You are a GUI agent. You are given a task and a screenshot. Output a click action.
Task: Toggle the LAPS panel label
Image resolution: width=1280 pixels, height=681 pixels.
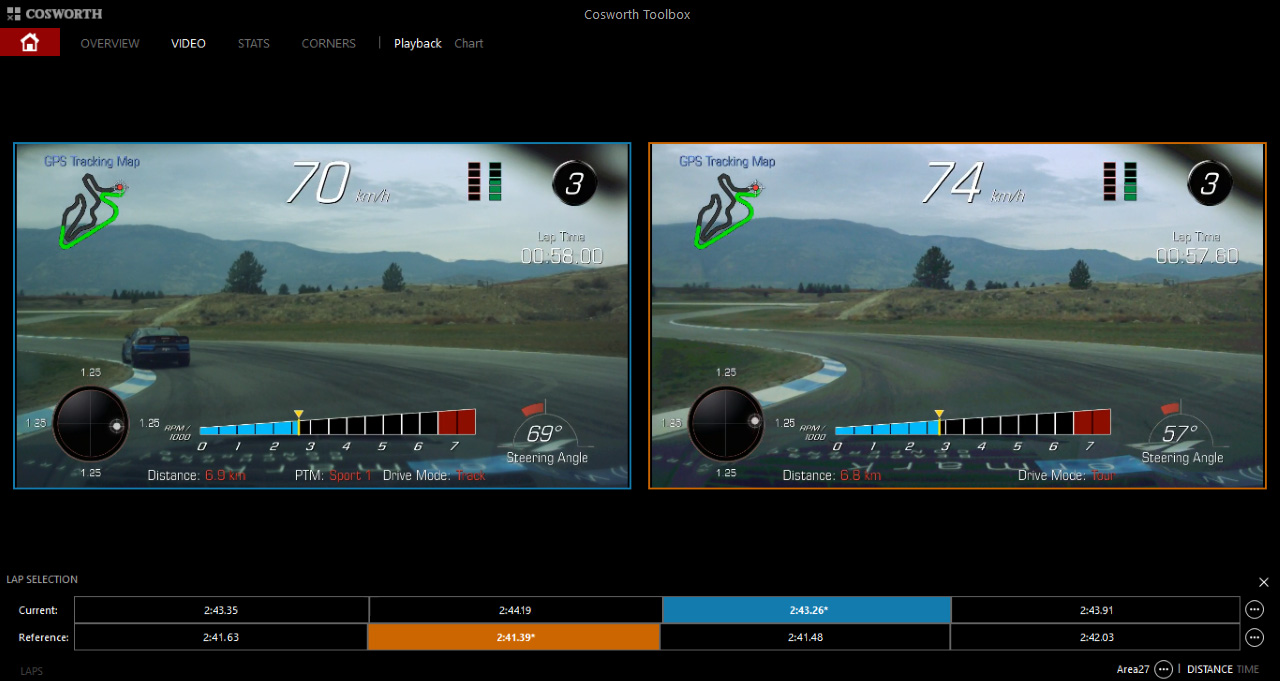pos(31,671)
